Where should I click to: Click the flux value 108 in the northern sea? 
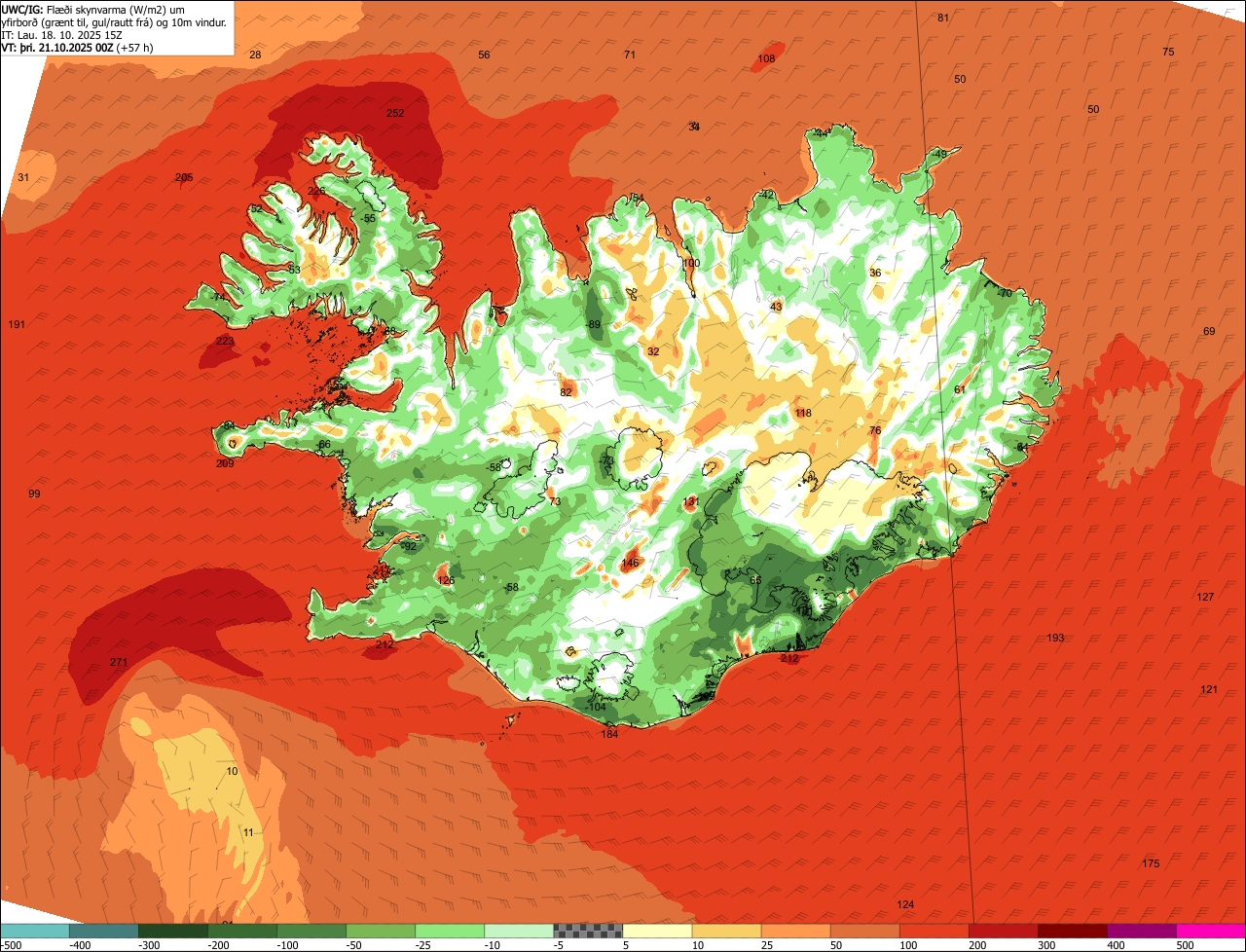[766, 58]
